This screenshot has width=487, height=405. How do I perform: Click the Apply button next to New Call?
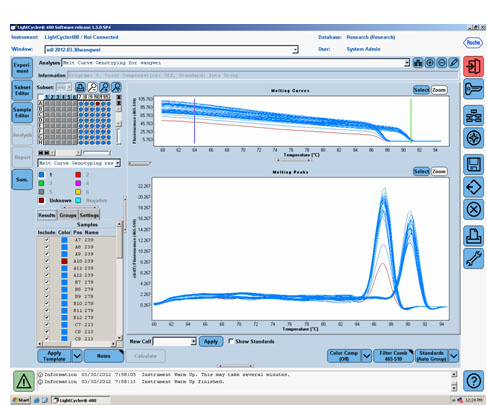211,342
